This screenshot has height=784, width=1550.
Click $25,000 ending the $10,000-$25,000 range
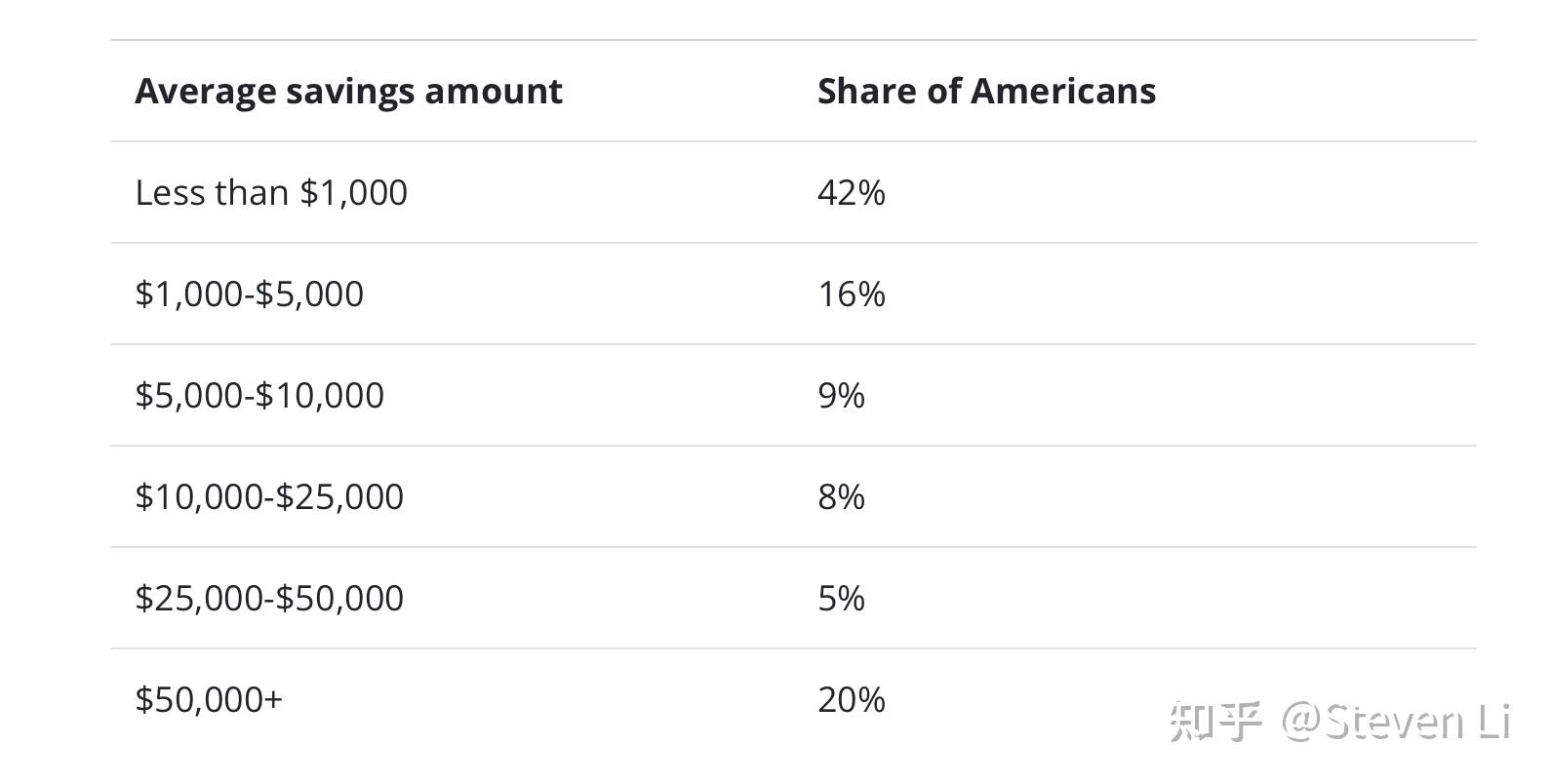pos(339,497)
